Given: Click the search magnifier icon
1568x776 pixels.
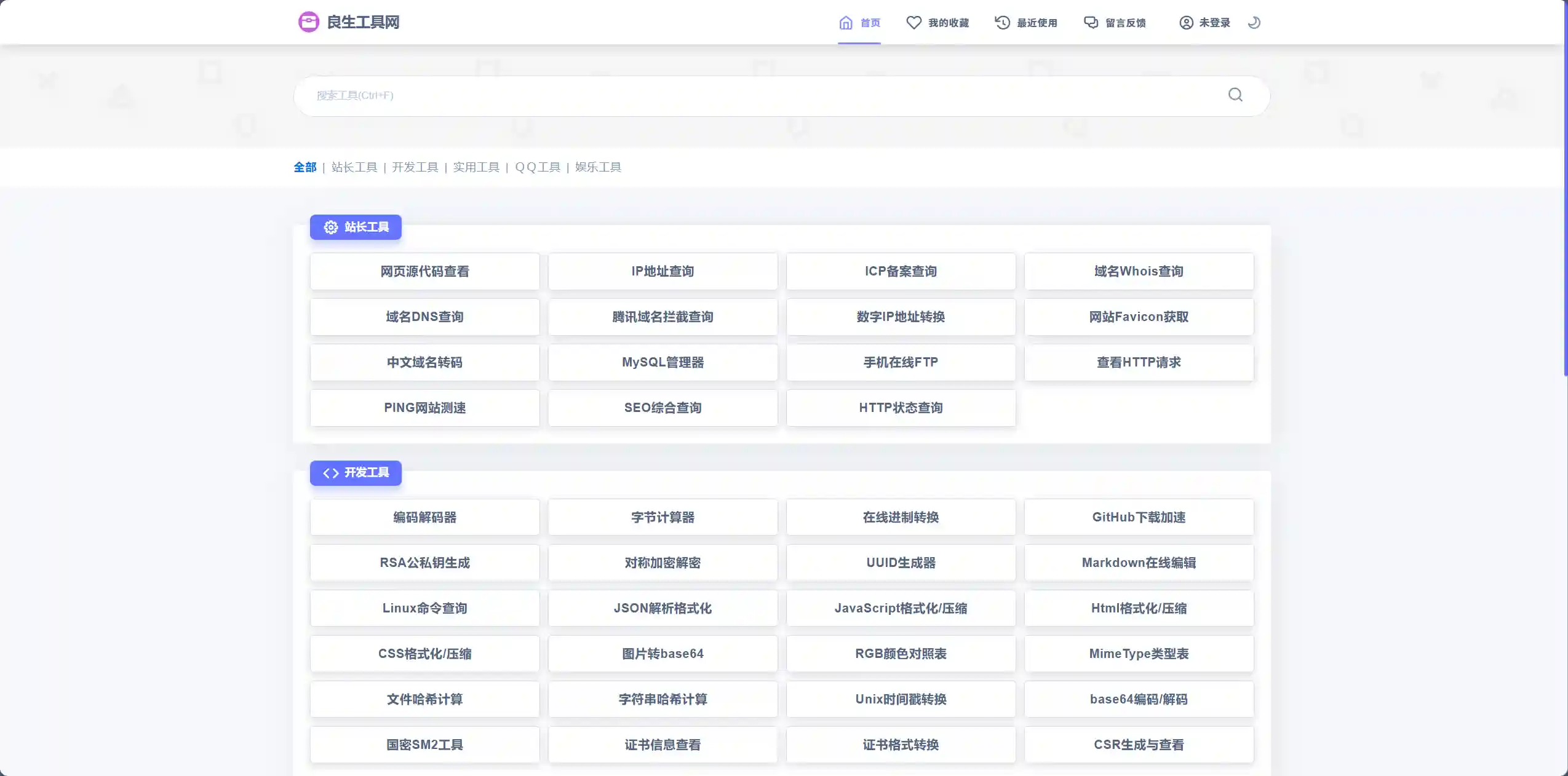Looking at the screenshot, I should point(1235,95).
